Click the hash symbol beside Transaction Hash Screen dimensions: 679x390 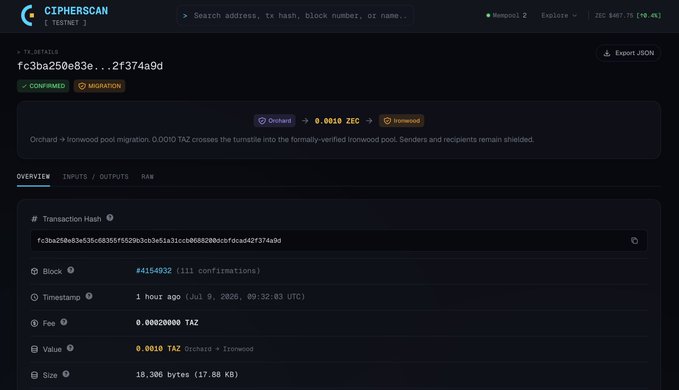(x=34, y=219)
